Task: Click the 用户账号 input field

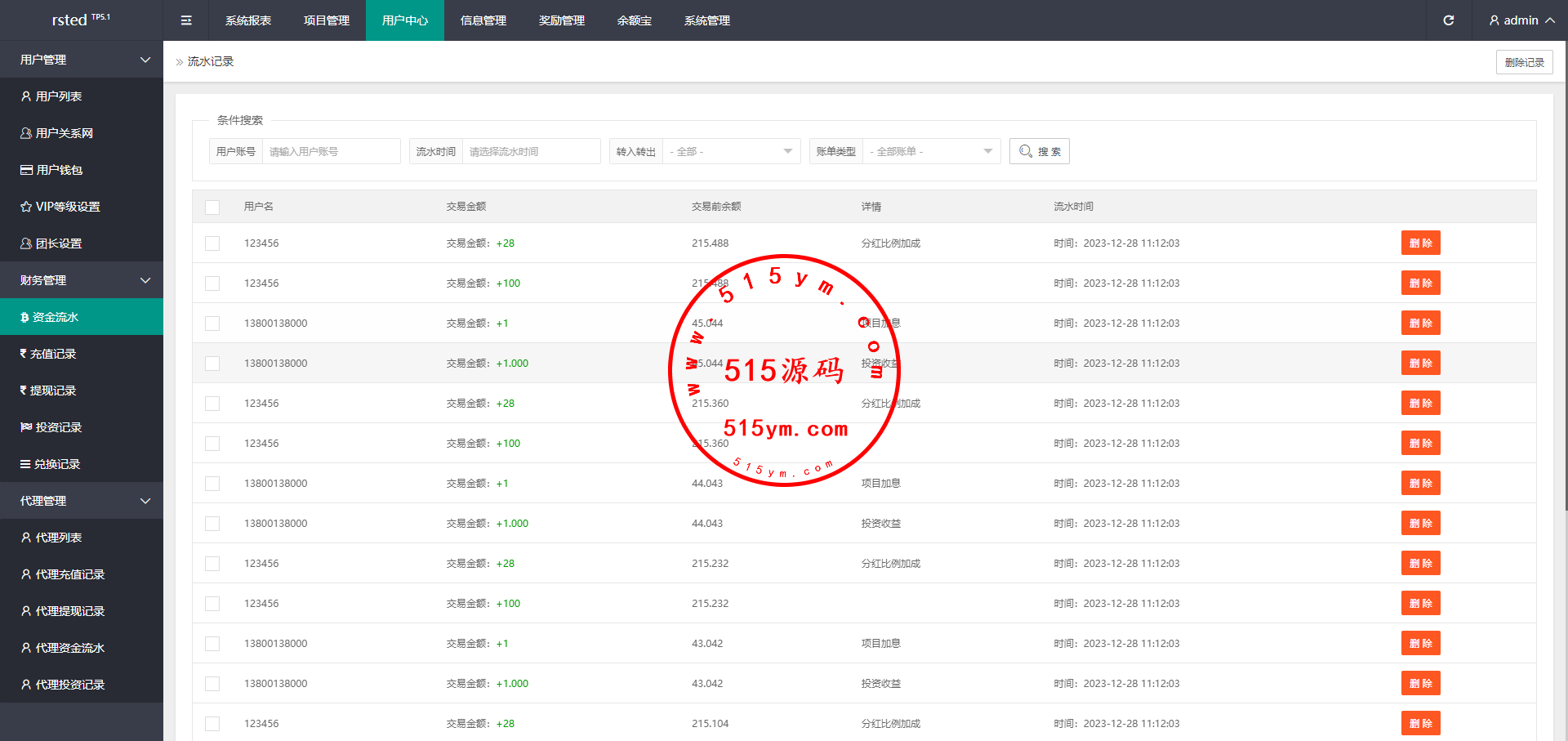Action: click(x=331, y=151)
